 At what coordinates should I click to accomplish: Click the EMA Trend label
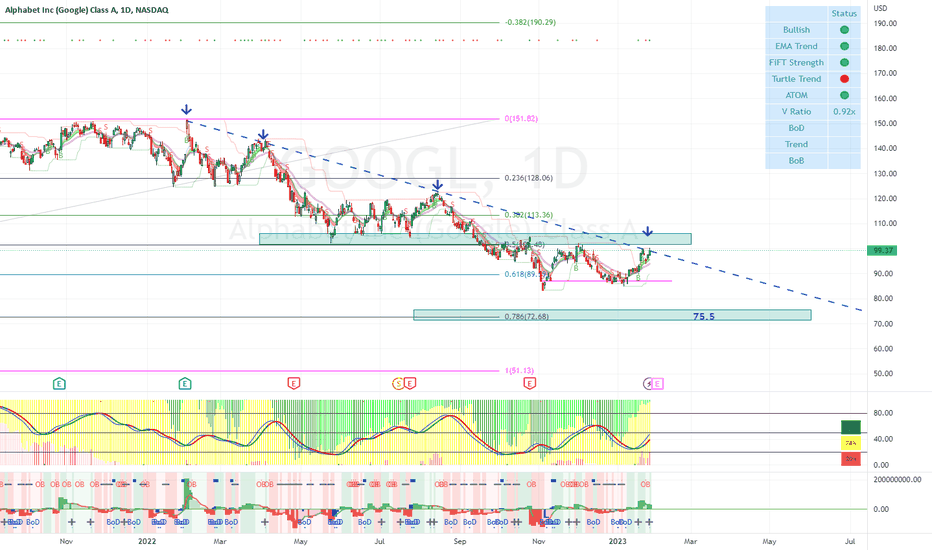[x=796, y=46]
